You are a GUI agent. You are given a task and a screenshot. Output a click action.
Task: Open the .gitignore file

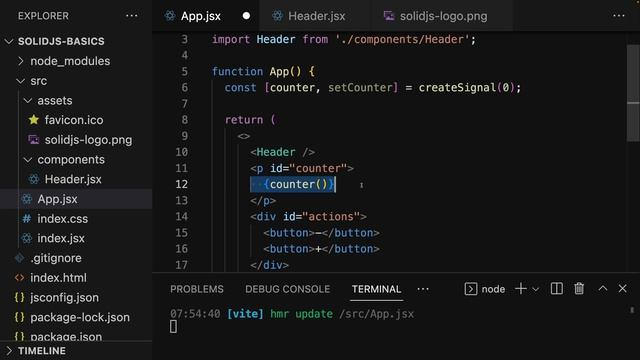point(56,258)
